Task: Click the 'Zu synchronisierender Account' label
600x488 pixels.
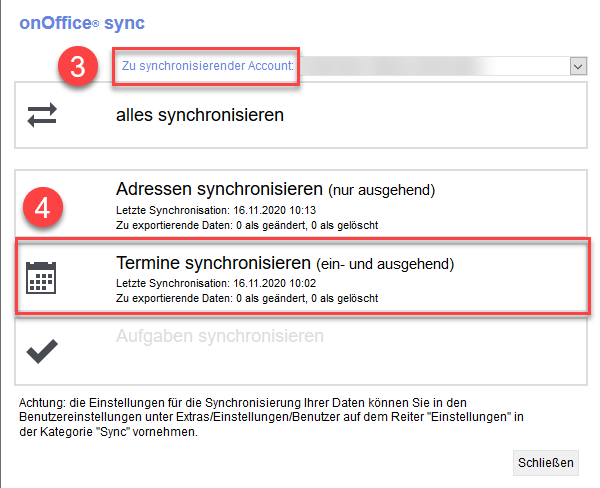Action: coord(208,65)
